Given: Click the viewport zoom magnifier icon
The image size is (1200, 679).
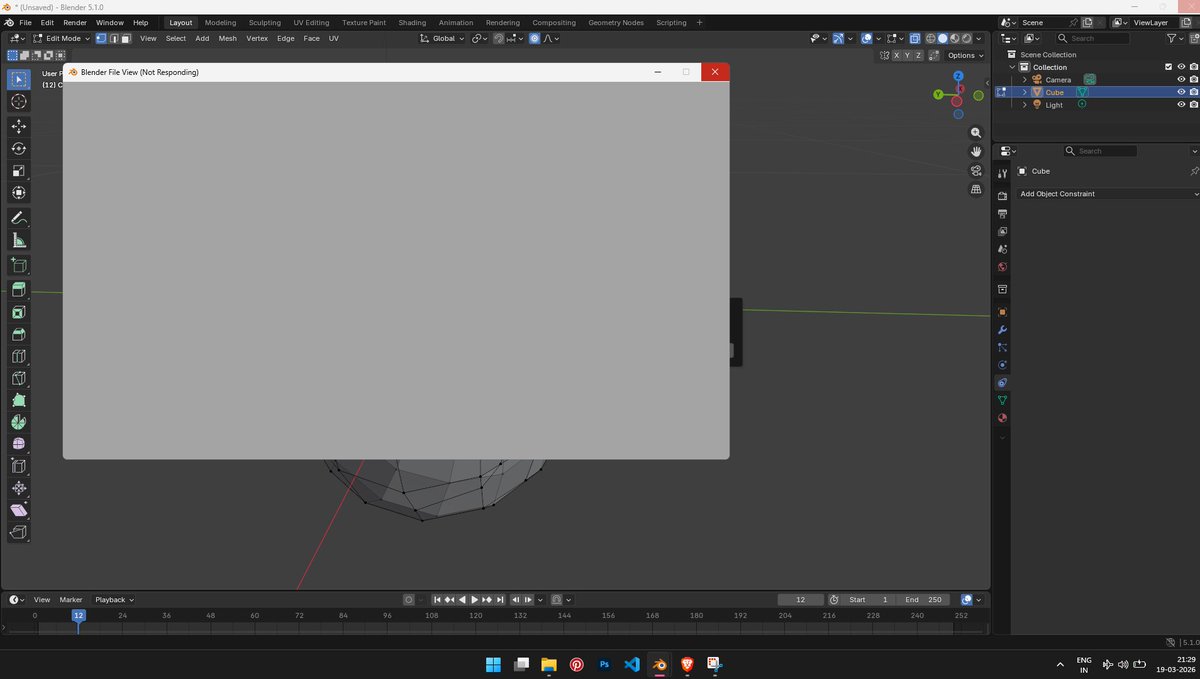Looking at the screenshot, I should (976, 133).
